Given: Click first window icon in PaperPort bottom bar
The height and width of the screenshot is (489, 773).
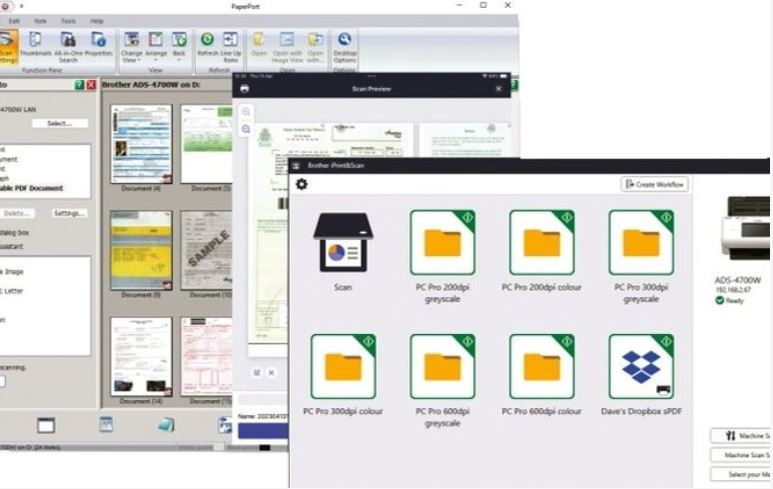Looking at the screenshot, I should (46, 425).
